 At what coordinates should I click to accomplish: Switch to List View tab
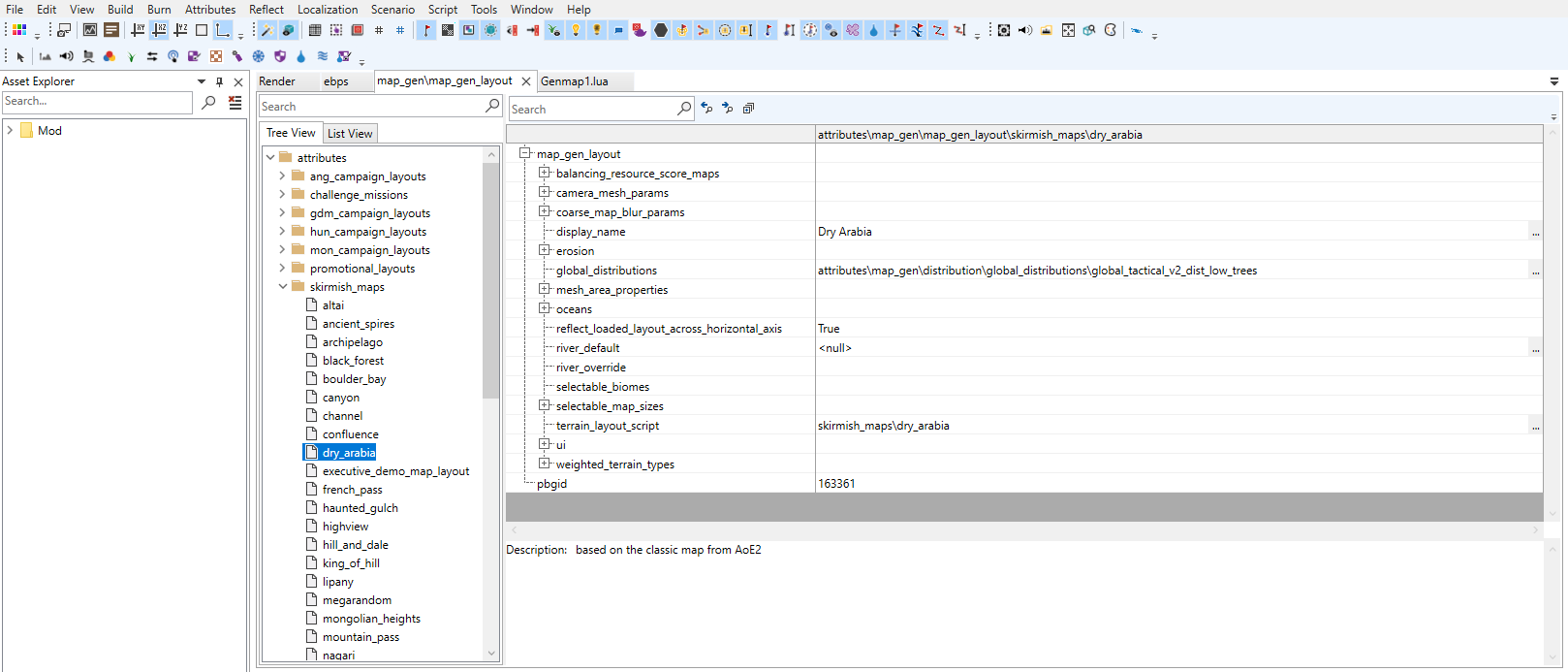click(350, 134)
